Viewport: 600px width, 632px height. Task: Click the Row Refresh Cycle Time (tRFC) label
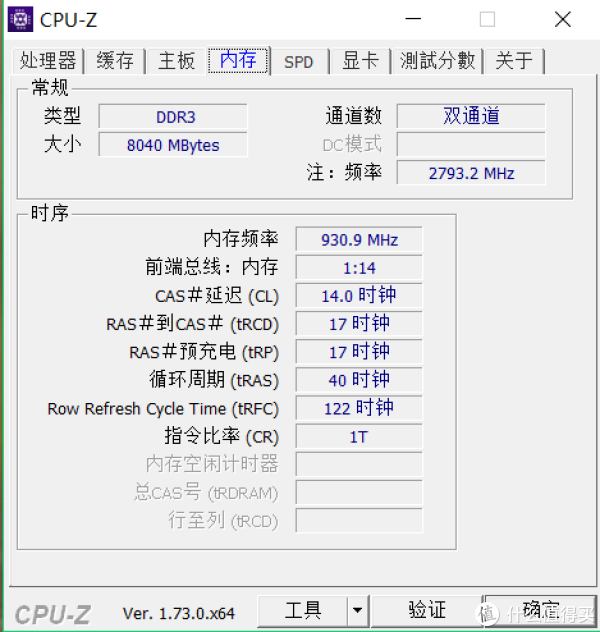(163, 409)
